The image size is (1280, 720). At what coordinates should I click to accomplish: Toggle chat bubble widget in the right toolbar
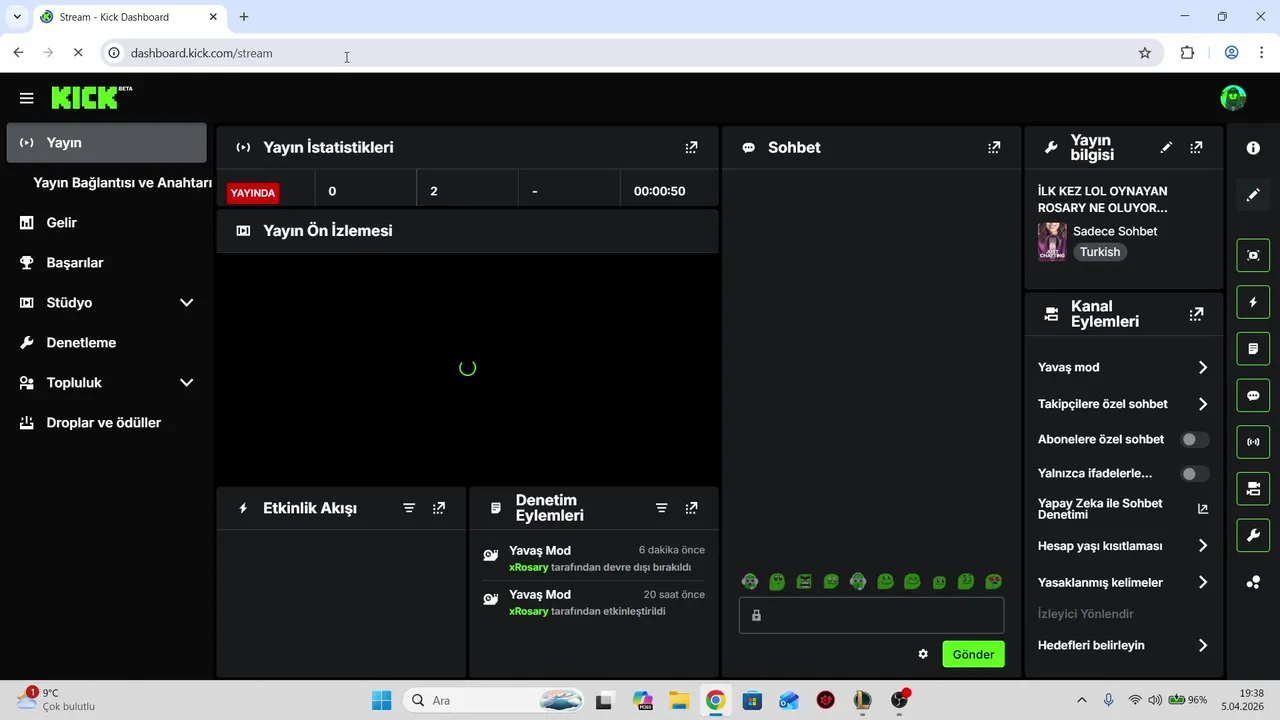[1253, 396]
